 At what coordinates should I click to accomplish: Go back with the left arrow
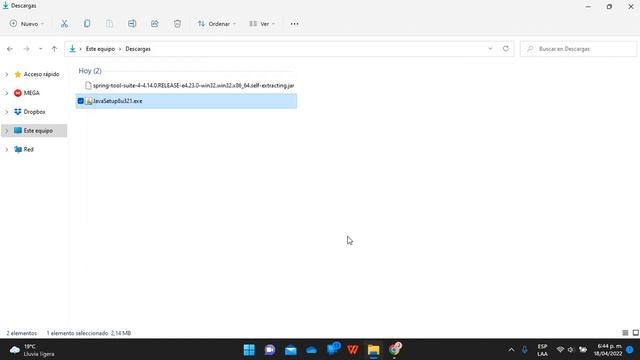tap(10, 49)
